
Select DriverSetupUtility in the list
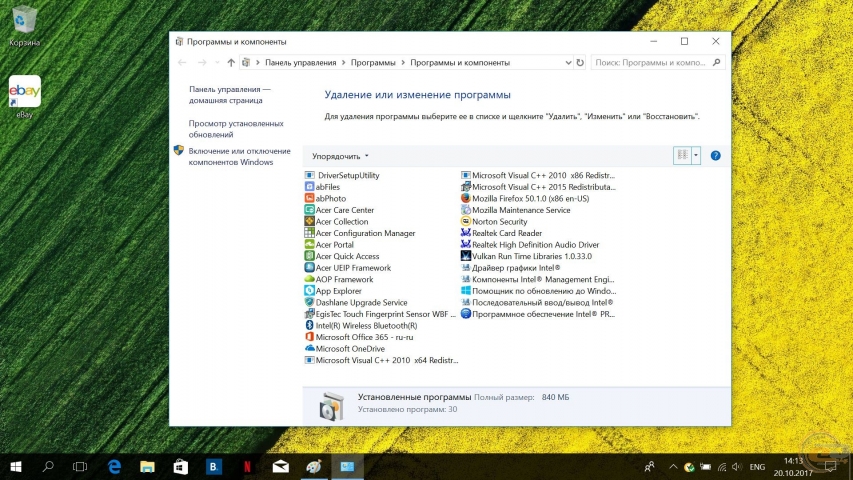click(x=342, y=175)
